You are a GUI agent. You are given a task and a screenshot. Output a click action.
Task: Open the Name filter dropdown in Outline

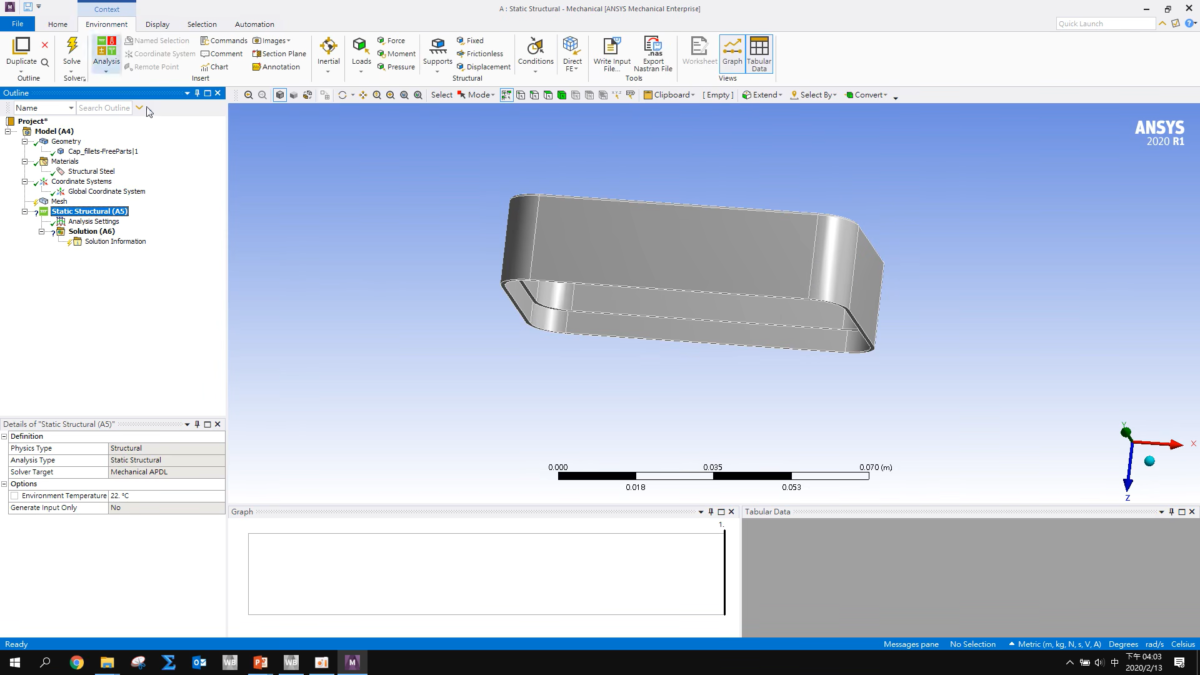click(x=70, y=108)
